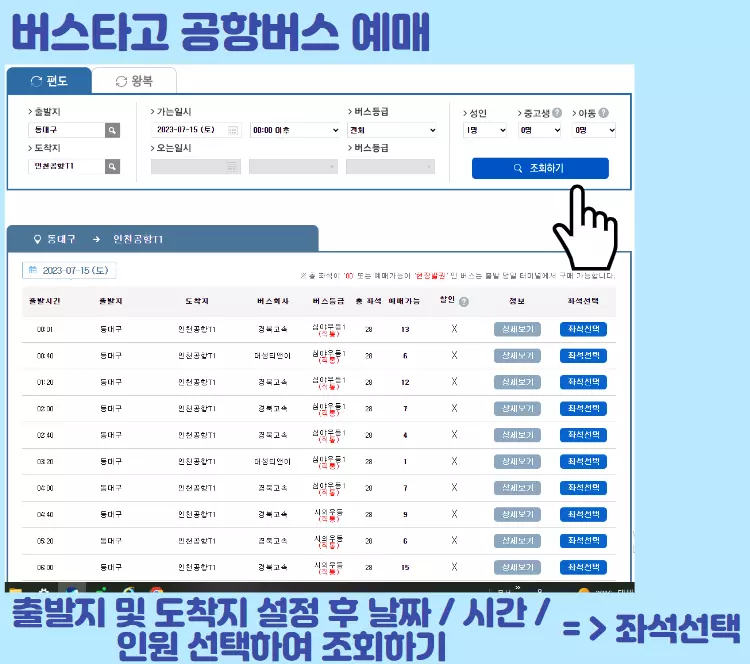Click 좌석선택 for the 03:20 bus
750x664 pixels.
click(583, 461)
